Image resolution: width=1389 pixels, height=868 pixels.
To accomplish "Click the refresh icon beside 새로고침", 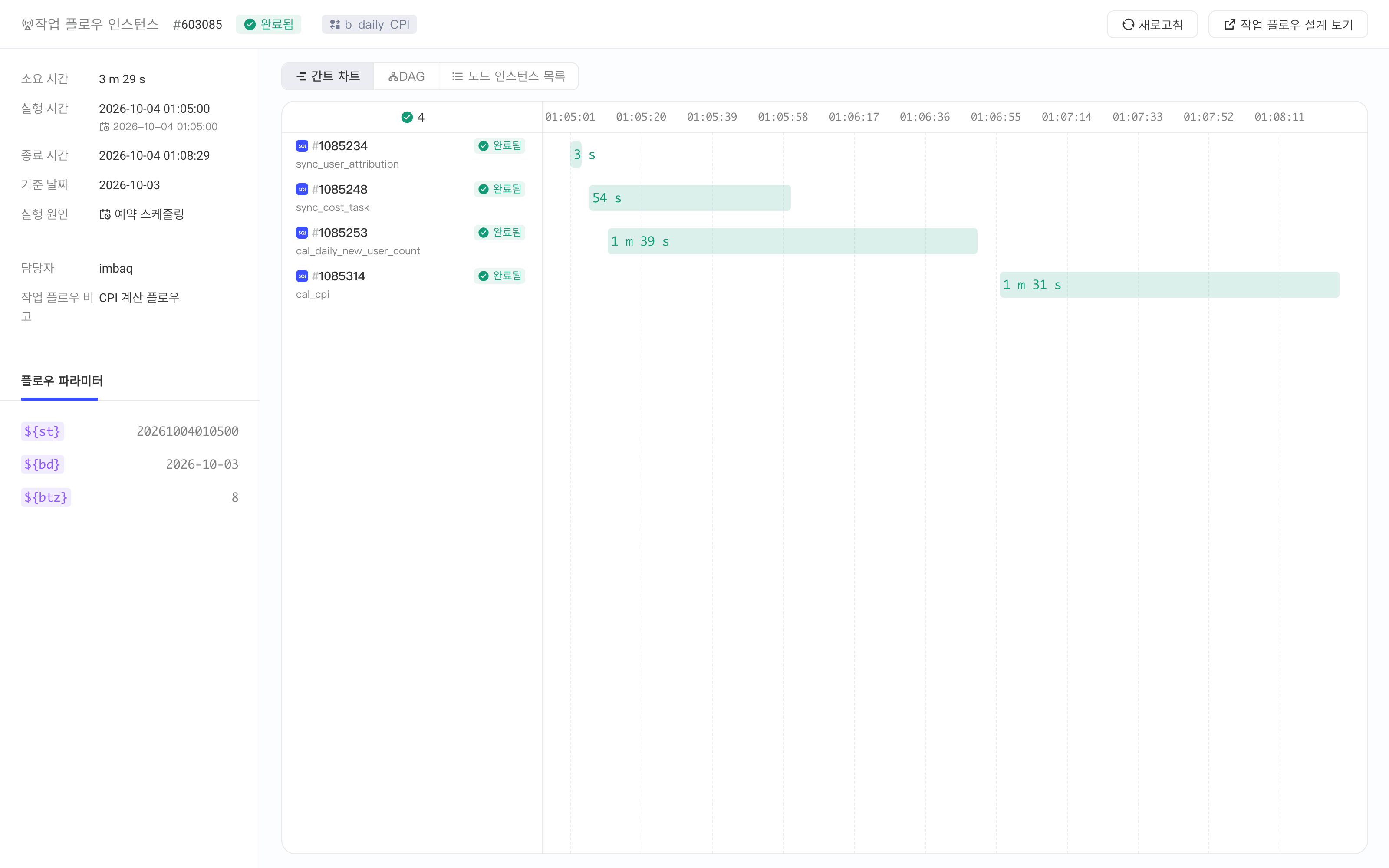I will pos(1128,24).
